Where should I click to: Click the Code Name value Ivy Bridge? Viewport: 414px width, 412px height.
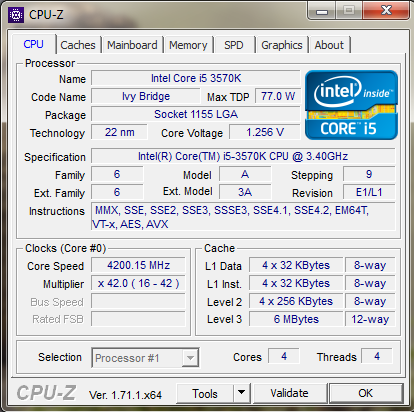[146, 96]
